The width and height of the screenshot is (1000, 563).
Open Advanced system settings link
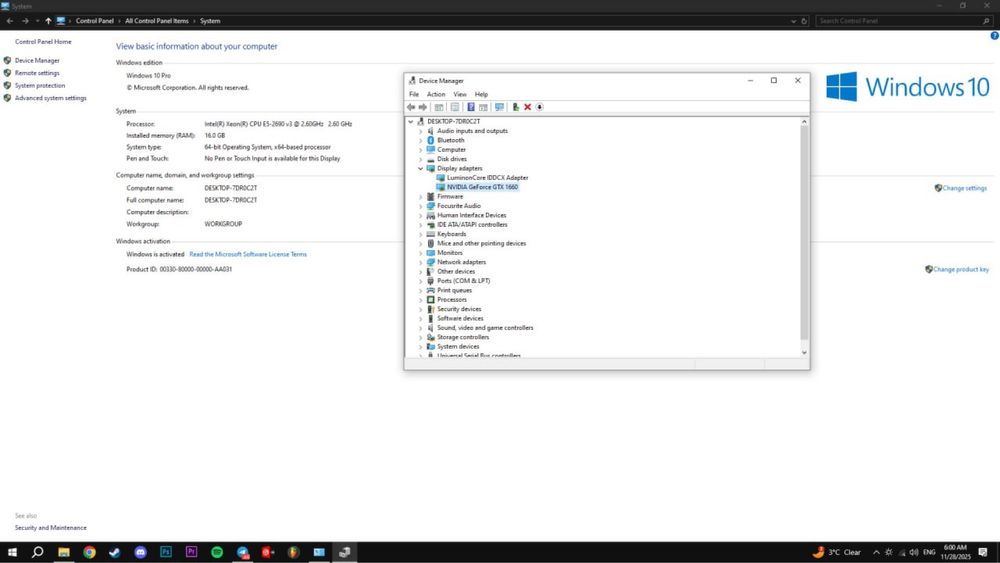pyautogui.click(x=50, y=98)
